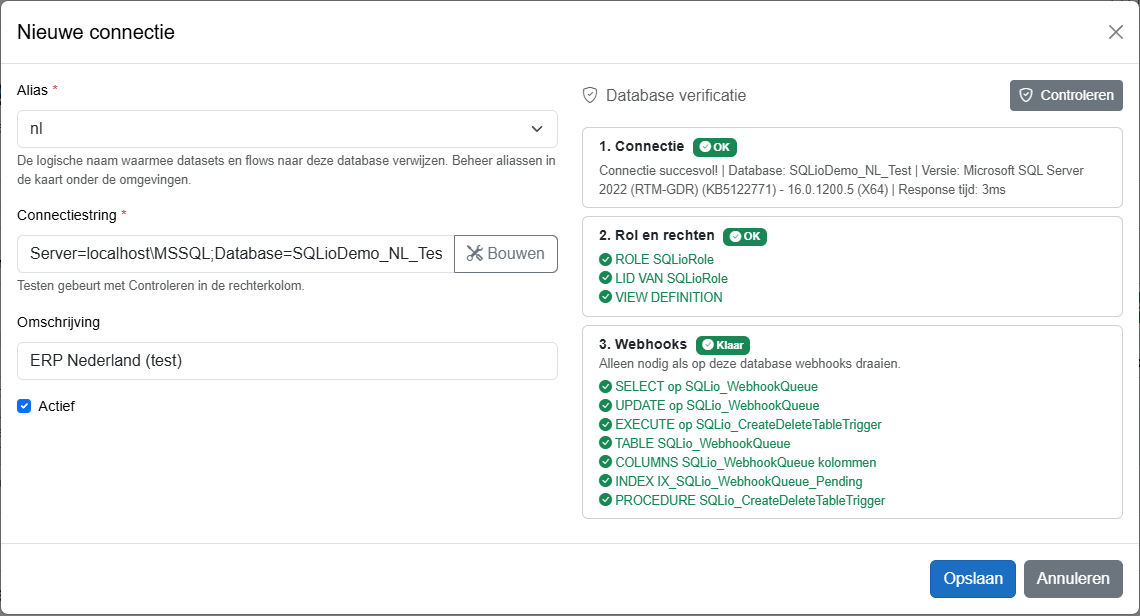The image size is (1140, 616).
Task: Click the 'LID VAN SQLioRole' text
Action: pyautogui.click(x=672, y=279)
